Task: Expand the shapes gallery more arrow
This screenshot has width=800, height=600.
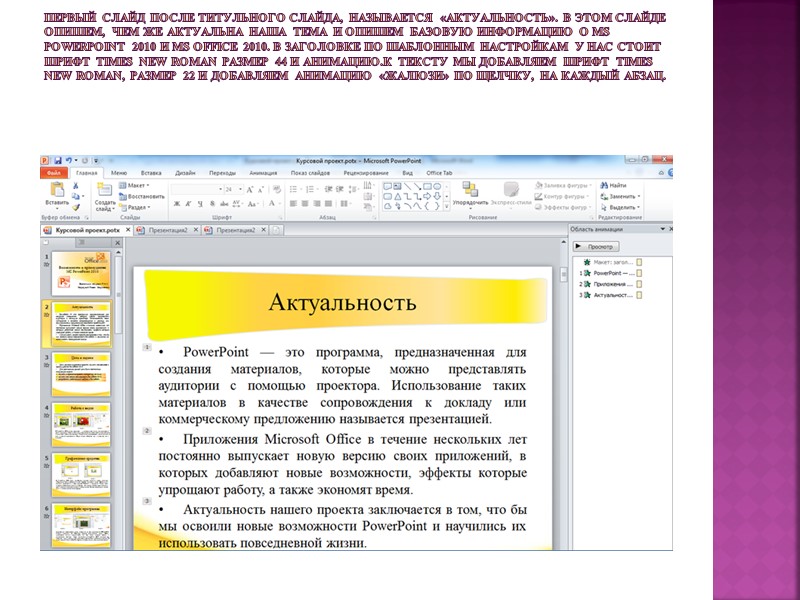Action: 447,207
